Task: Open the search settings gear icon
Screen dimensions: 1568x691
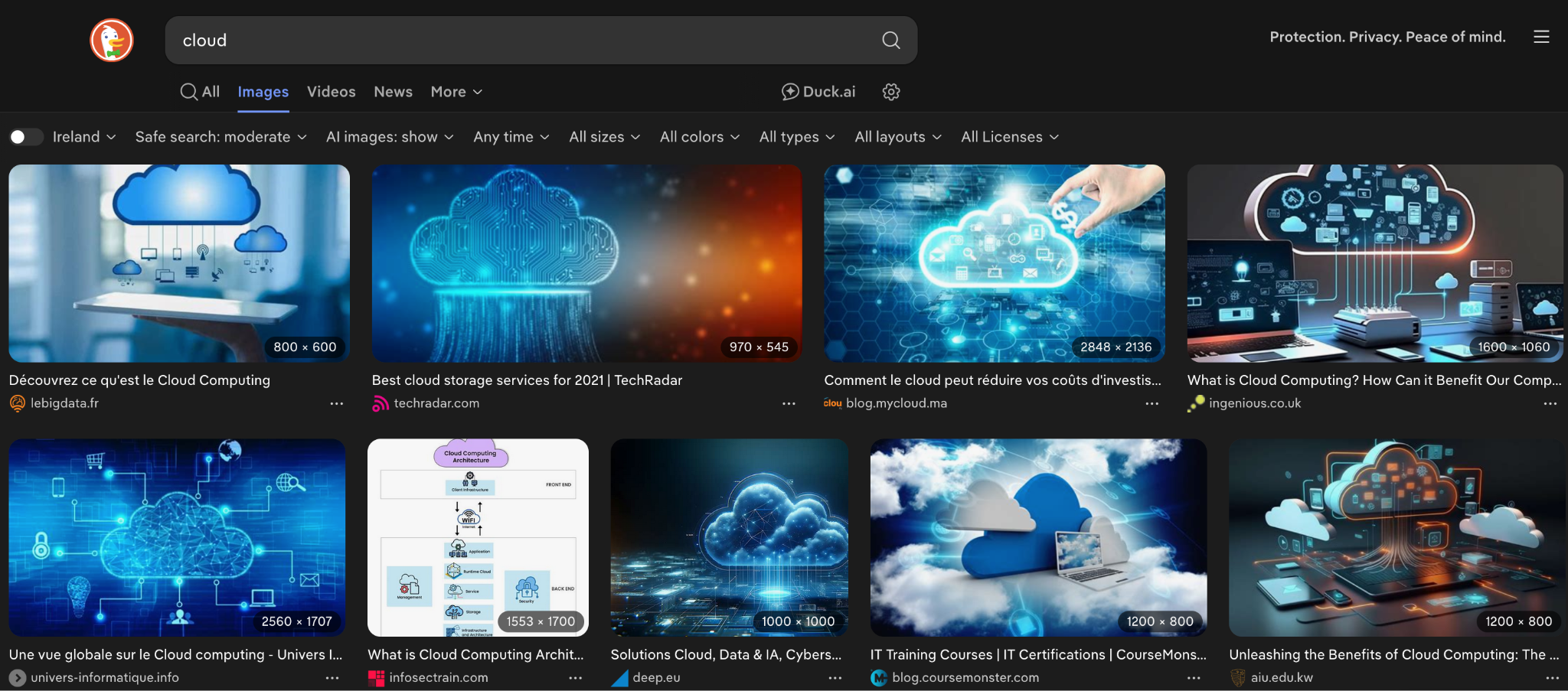Action: click(x=890, y=92)
